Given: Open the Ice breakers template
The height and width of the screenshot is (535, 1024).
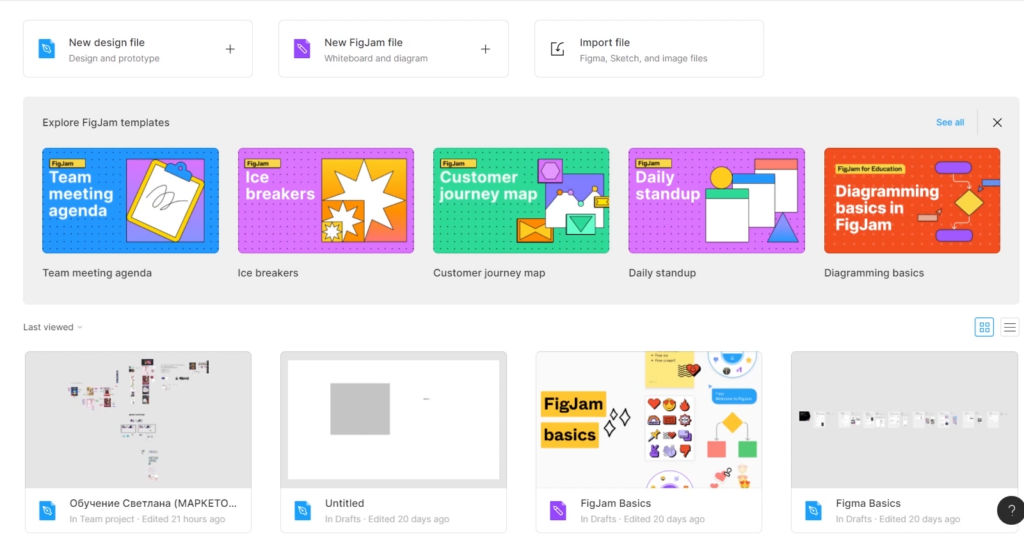Looking at the screenshot, I should coord(326,201).
